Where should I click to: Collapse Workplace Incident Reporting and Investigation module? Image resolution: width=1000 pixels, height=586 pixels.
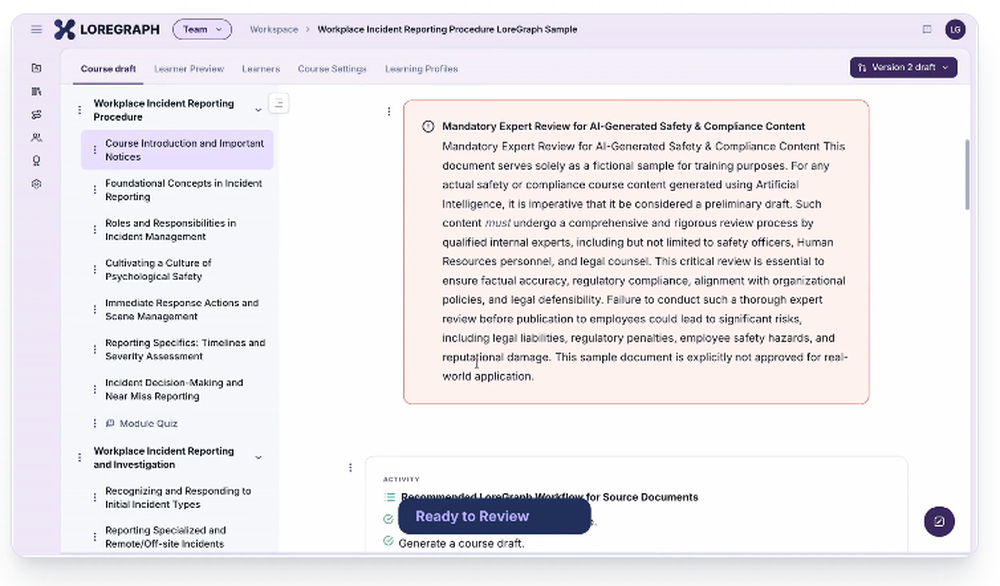[258, 457]
